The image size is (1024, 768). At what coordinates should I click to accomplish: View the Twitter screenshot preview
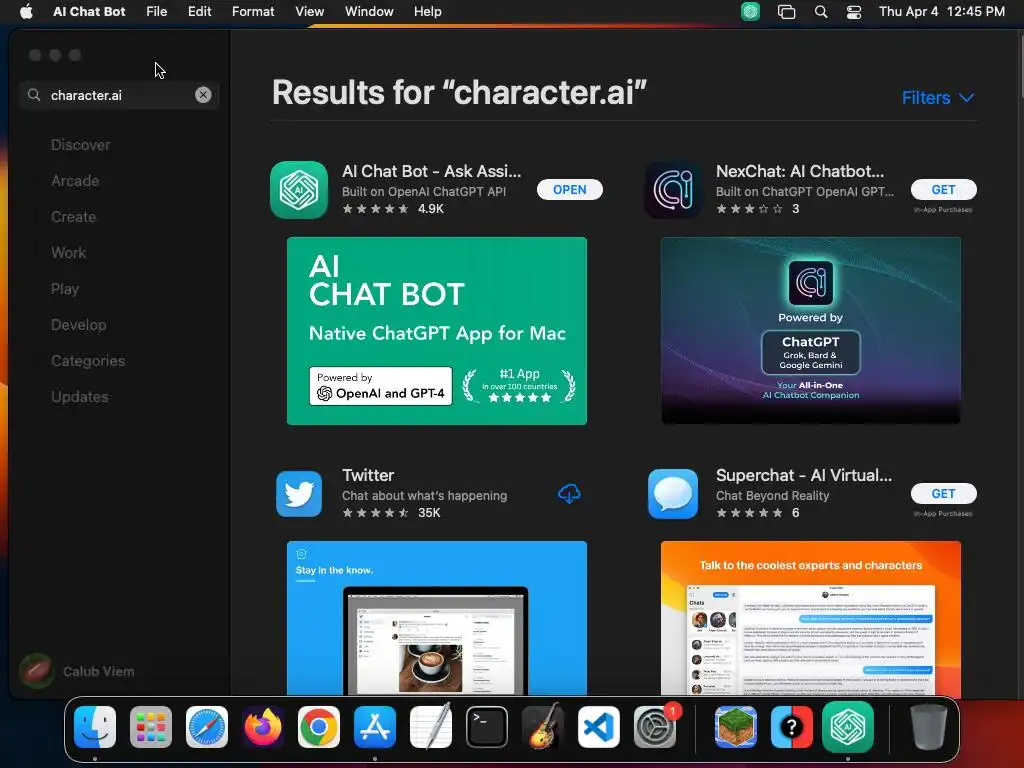[437, 618]
